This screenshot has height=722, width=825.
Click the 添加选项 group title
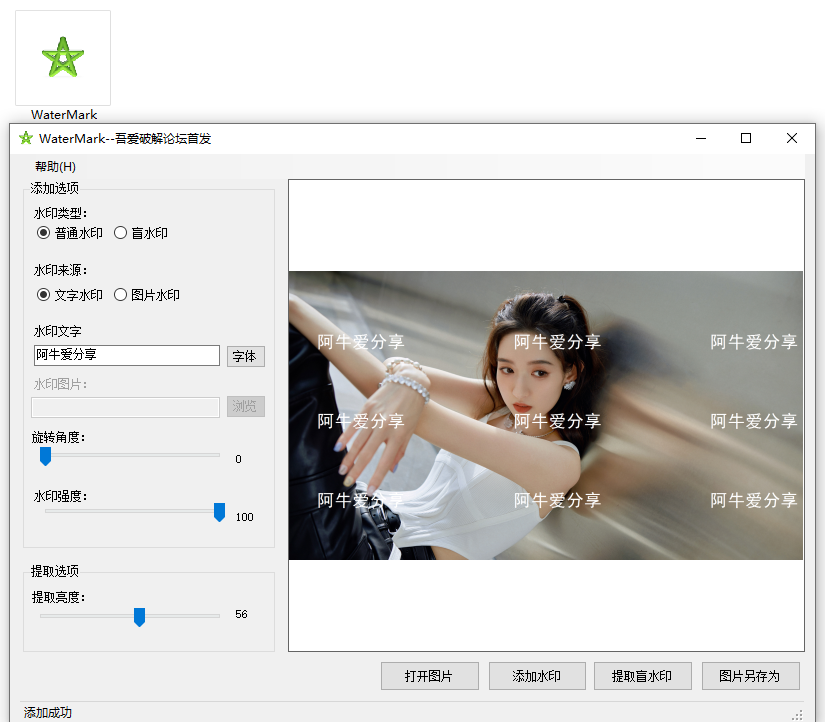(x=55, y=188)
